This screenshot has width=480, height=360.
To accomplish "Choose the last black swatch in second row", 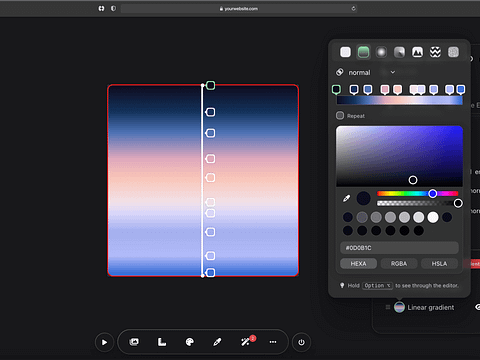I will [x=419, y=230].
